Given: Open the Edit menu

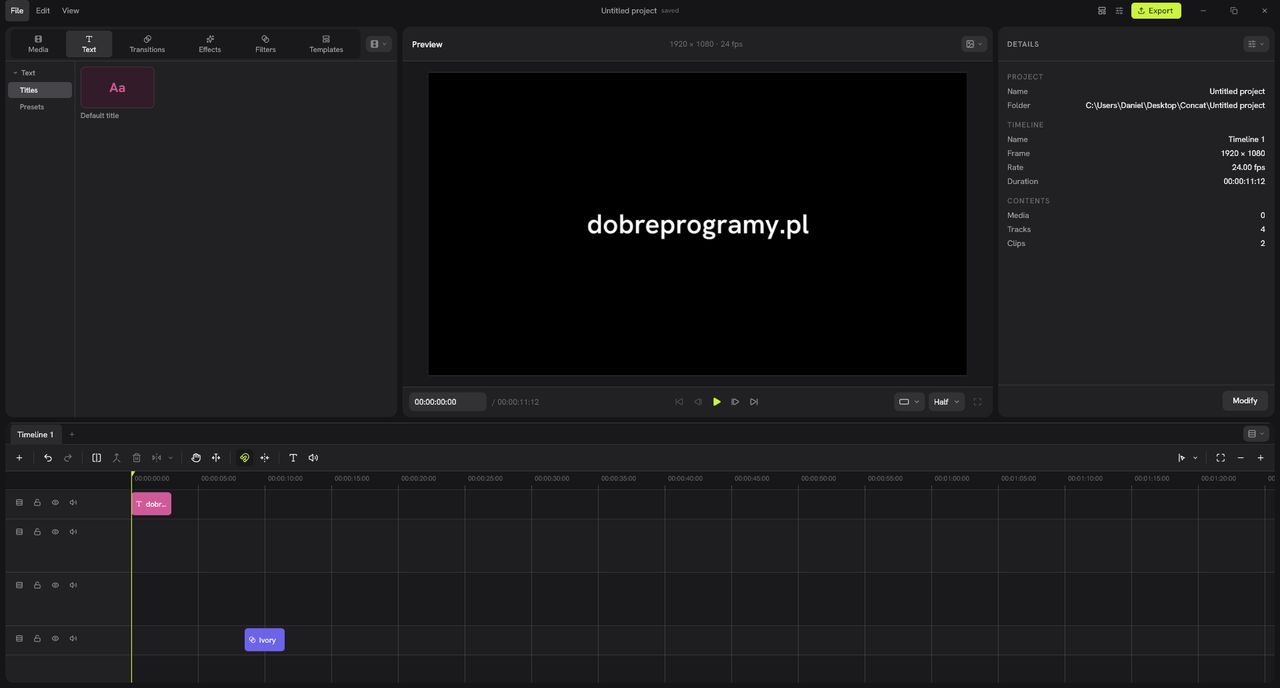Looking at the screenshot, I should coord(43,11).
